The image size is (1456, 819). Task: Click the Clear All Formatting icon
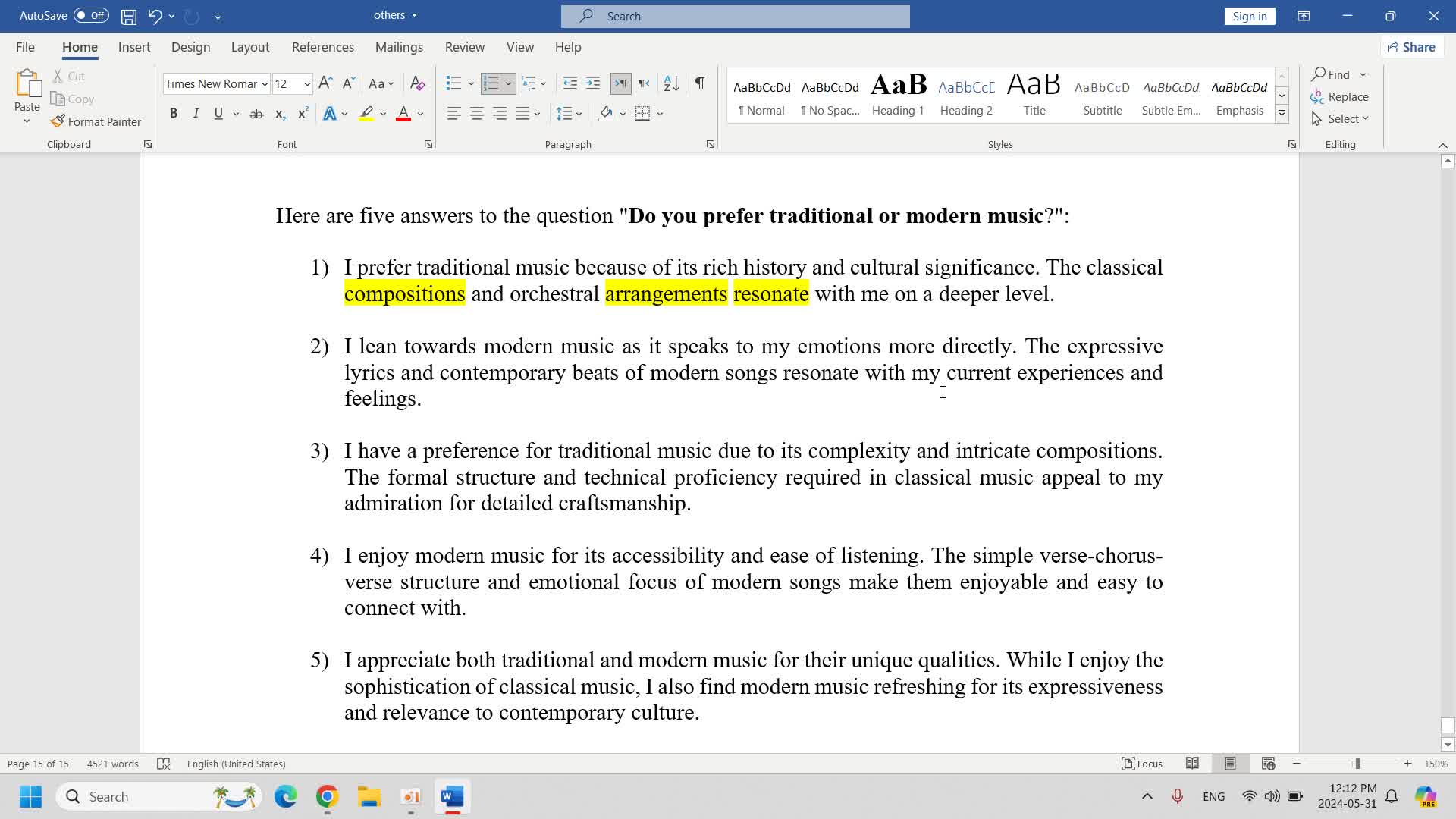tap(417, 83)
